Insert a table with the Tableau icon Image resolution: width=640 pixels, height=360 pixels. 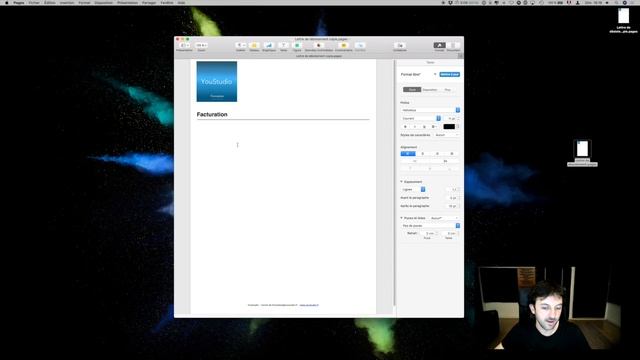(x=254, y=45)
